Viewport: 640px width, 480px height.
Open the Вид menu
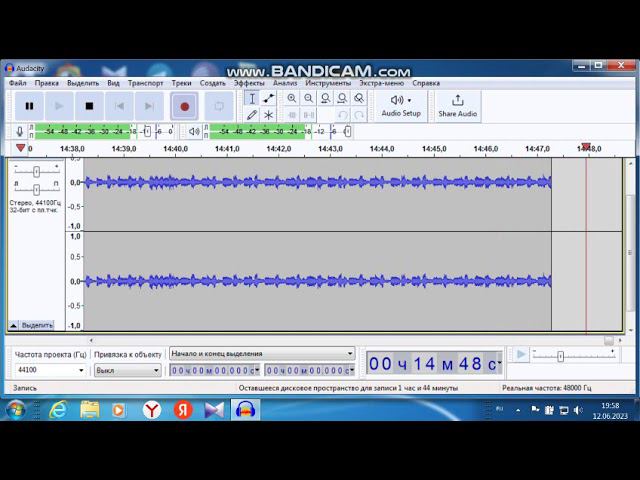point(113,83)
